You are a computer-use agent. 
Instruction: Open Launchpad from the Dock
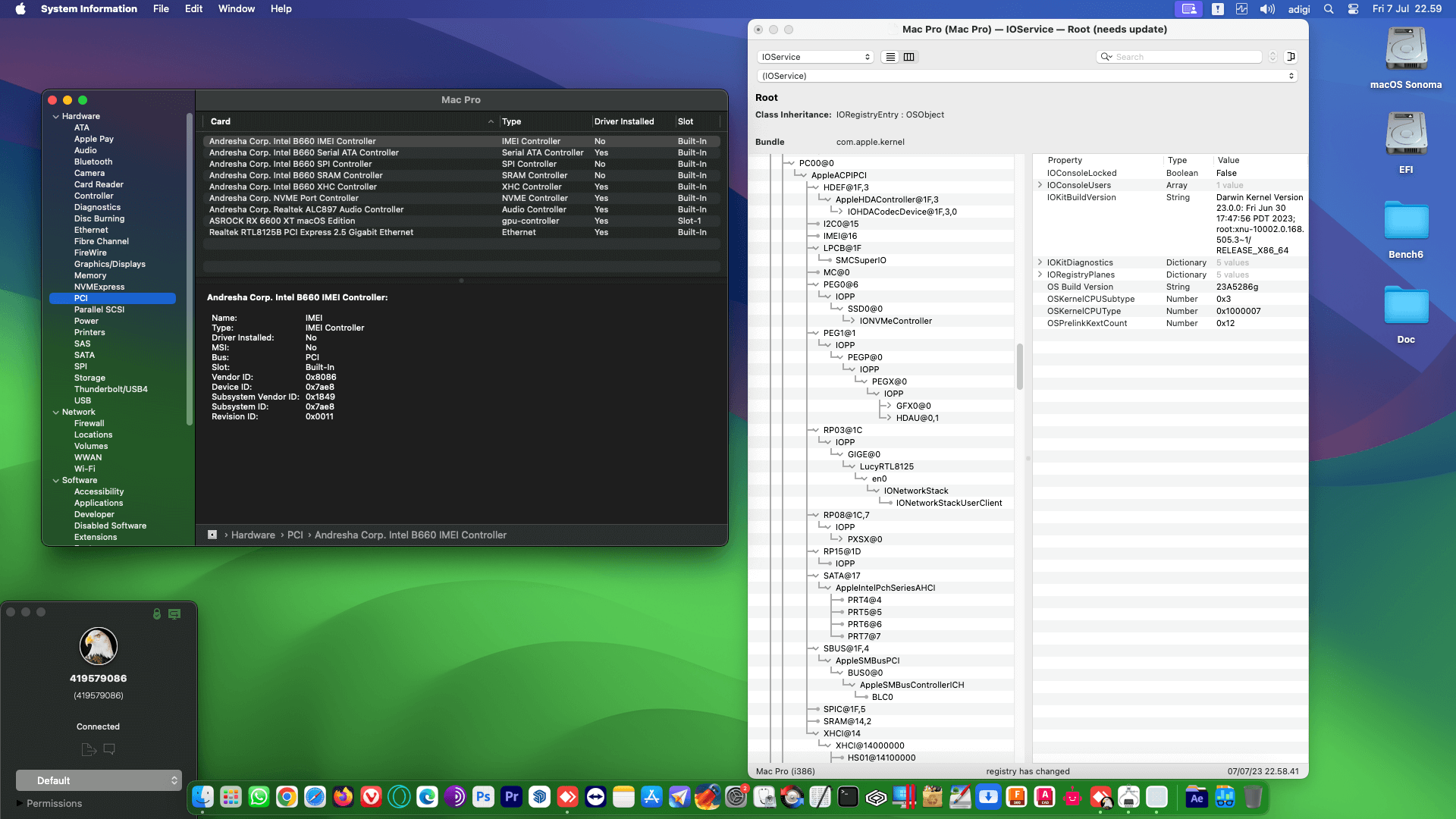click(231, 797)
